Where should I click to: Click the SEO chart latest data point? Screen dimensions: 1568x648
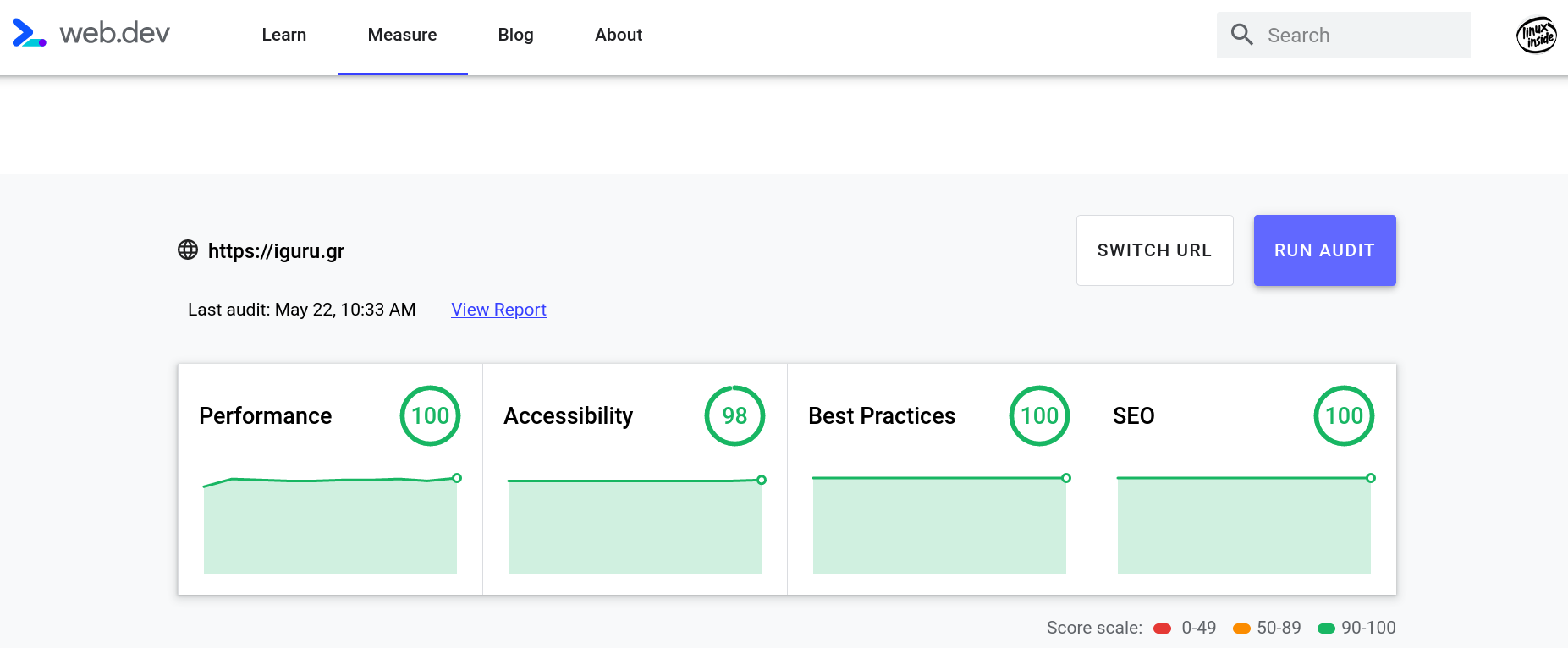(1371, 478)
